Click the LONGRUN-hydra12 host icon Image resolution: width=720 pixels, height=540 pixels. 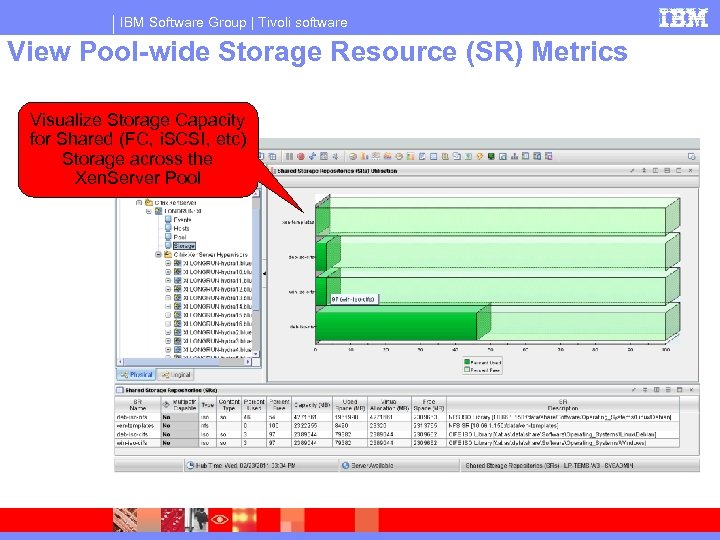pos(178,289)
